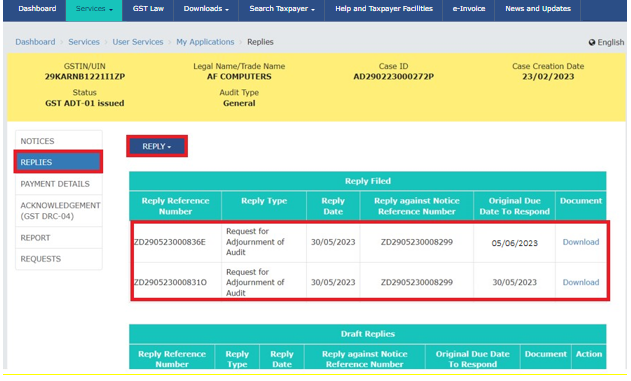Open News and Updates menu

click(538, 8)
